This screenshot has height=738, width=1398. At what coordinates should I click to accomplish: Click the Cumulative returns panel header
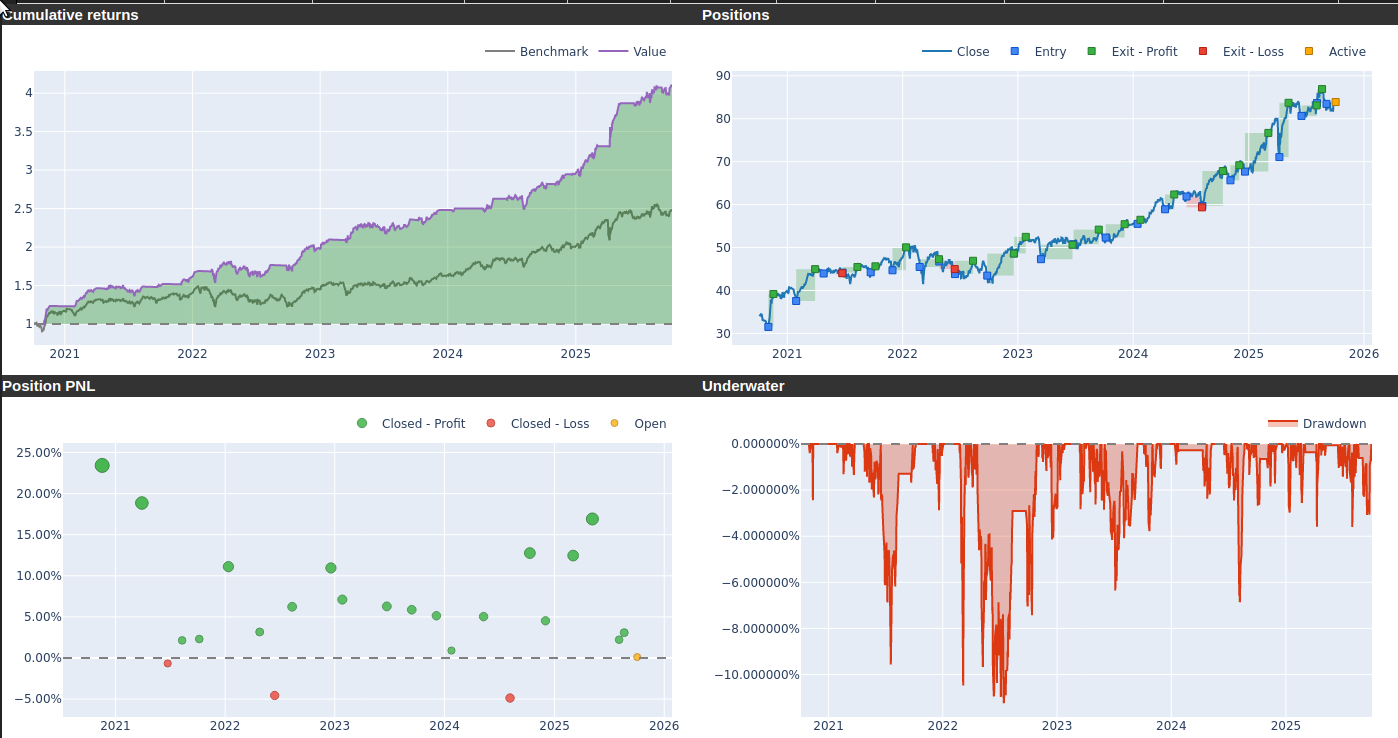[72, 15]
